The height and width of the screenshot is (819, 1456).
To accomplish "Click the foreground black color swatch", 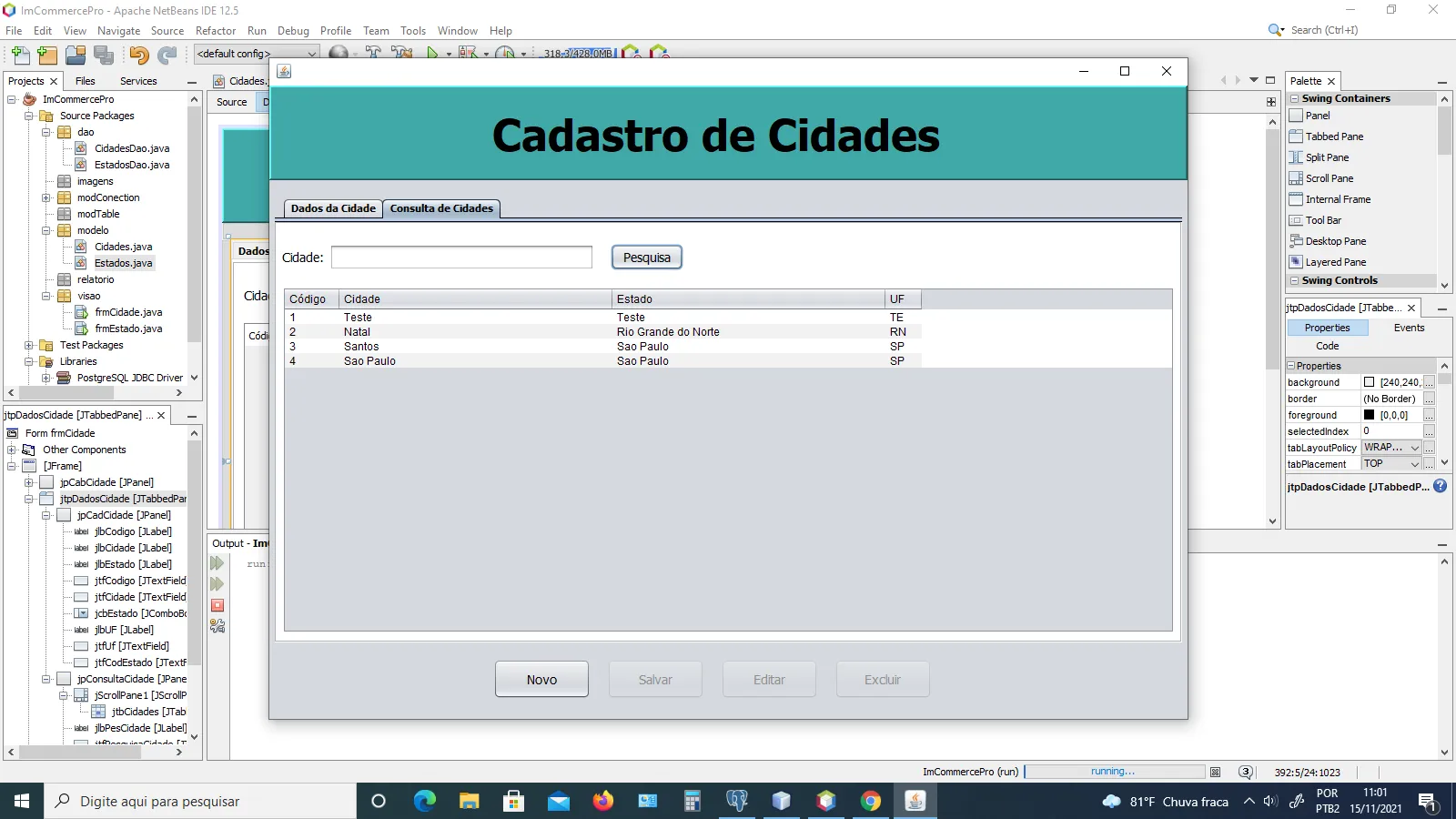I will coord(1369,415).
